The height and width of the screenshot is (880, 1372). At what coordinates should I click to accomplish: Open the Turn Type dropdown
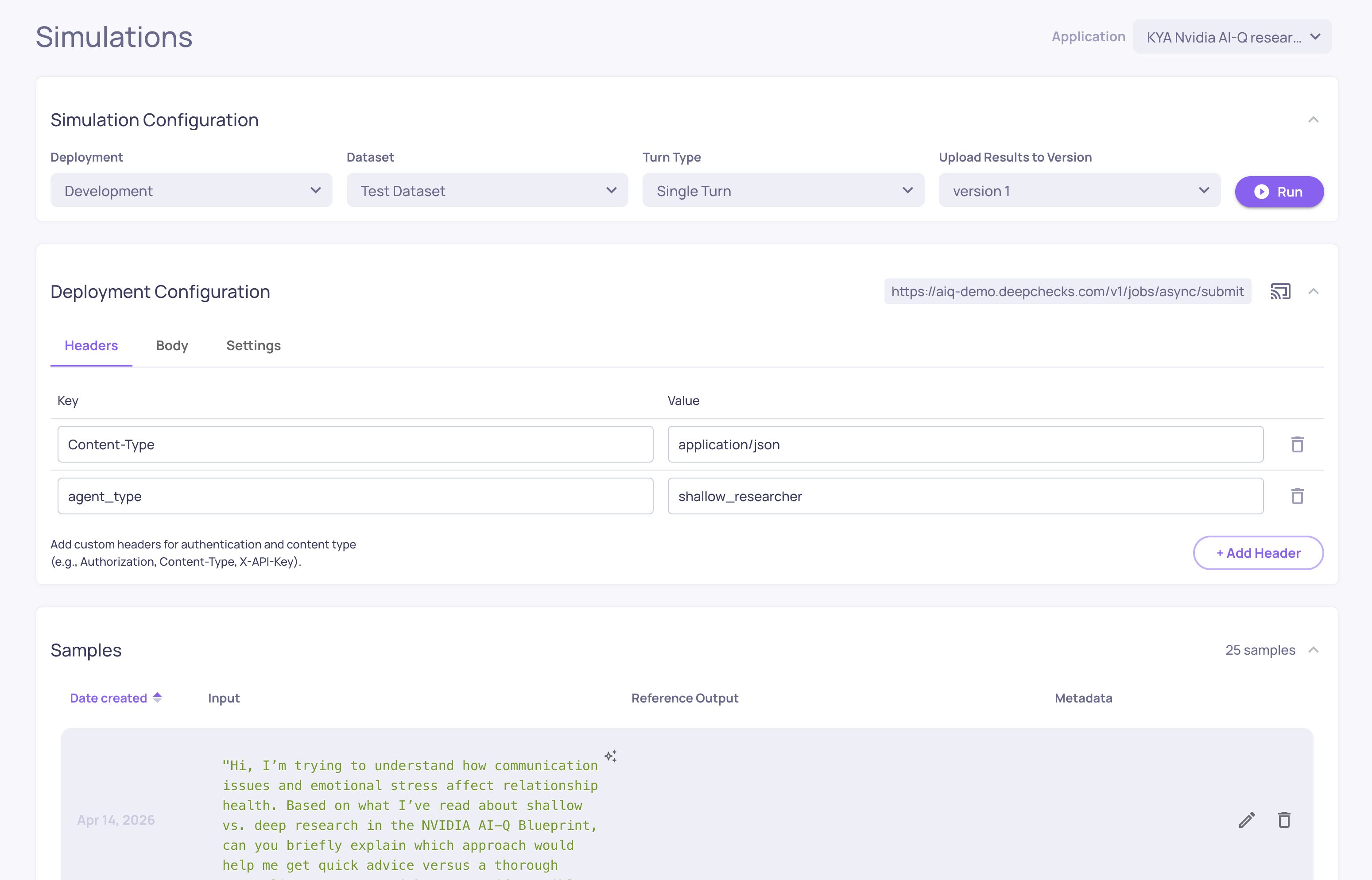(783, 190)
